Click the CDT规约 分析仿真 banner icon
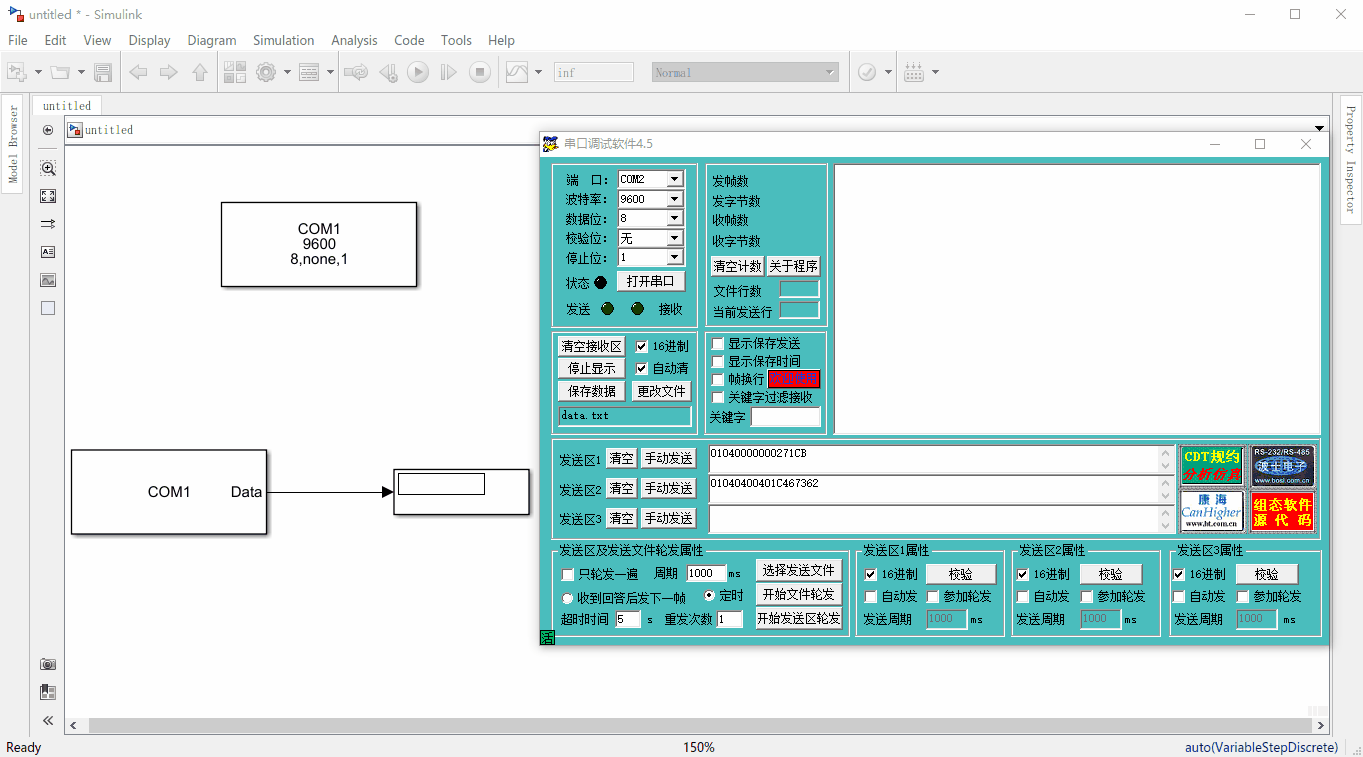1363x757 pixels. [1211, 465]
